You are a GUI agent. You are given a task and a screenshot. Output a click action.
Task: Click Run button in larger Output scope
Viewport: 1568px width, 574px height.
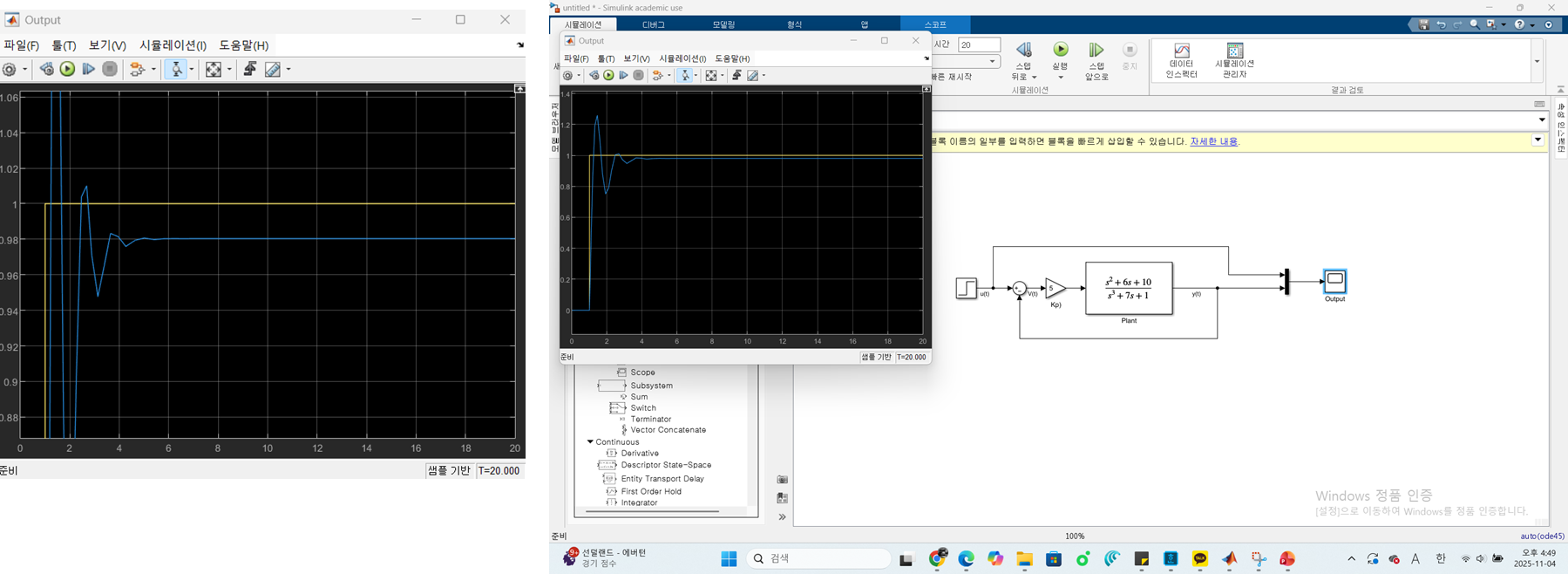pyautogui.click(x=67, y=69)
